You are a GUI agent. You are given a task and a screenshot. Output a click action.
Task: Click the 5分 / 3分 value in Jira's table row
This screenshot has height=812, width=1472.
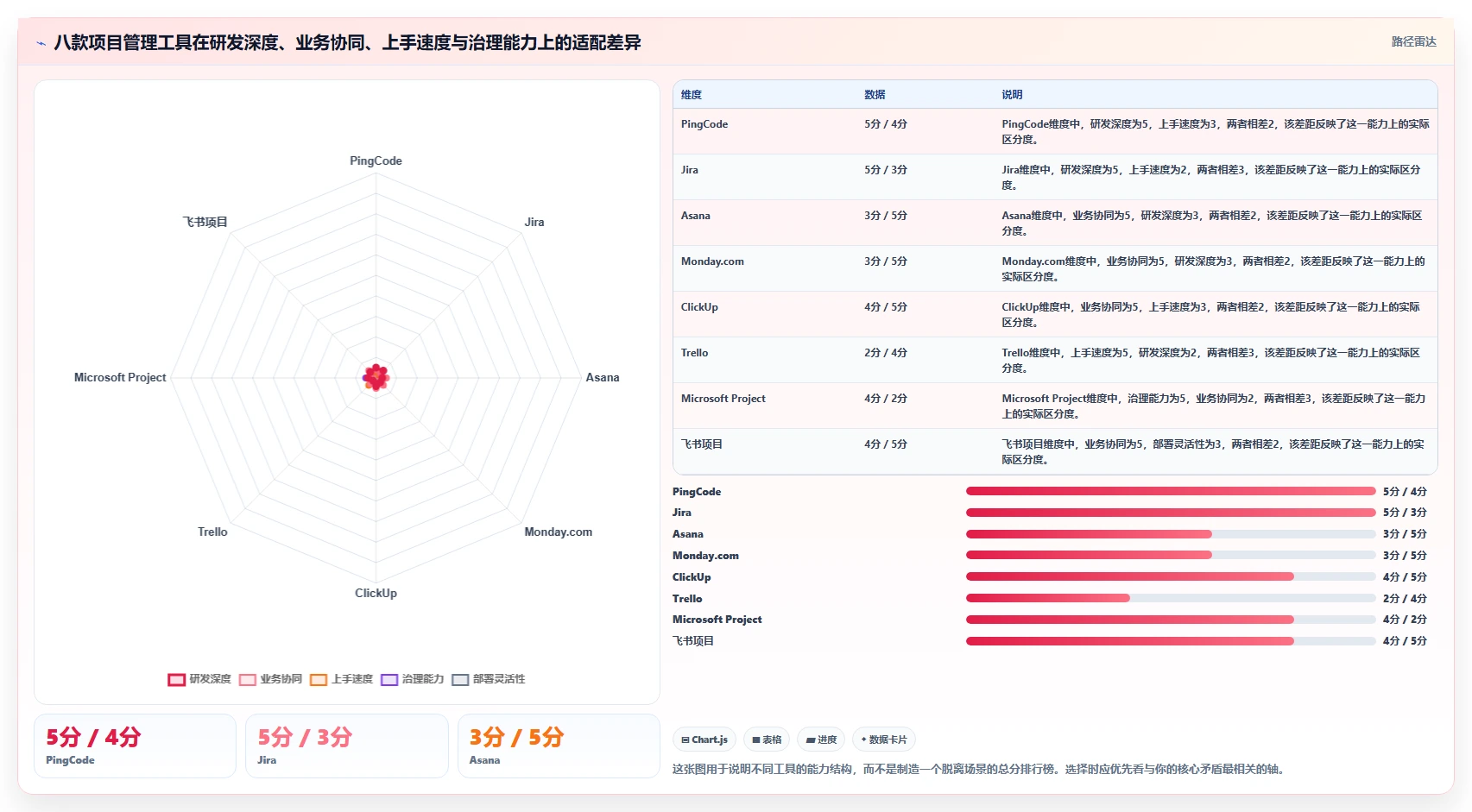pos(886,170)
